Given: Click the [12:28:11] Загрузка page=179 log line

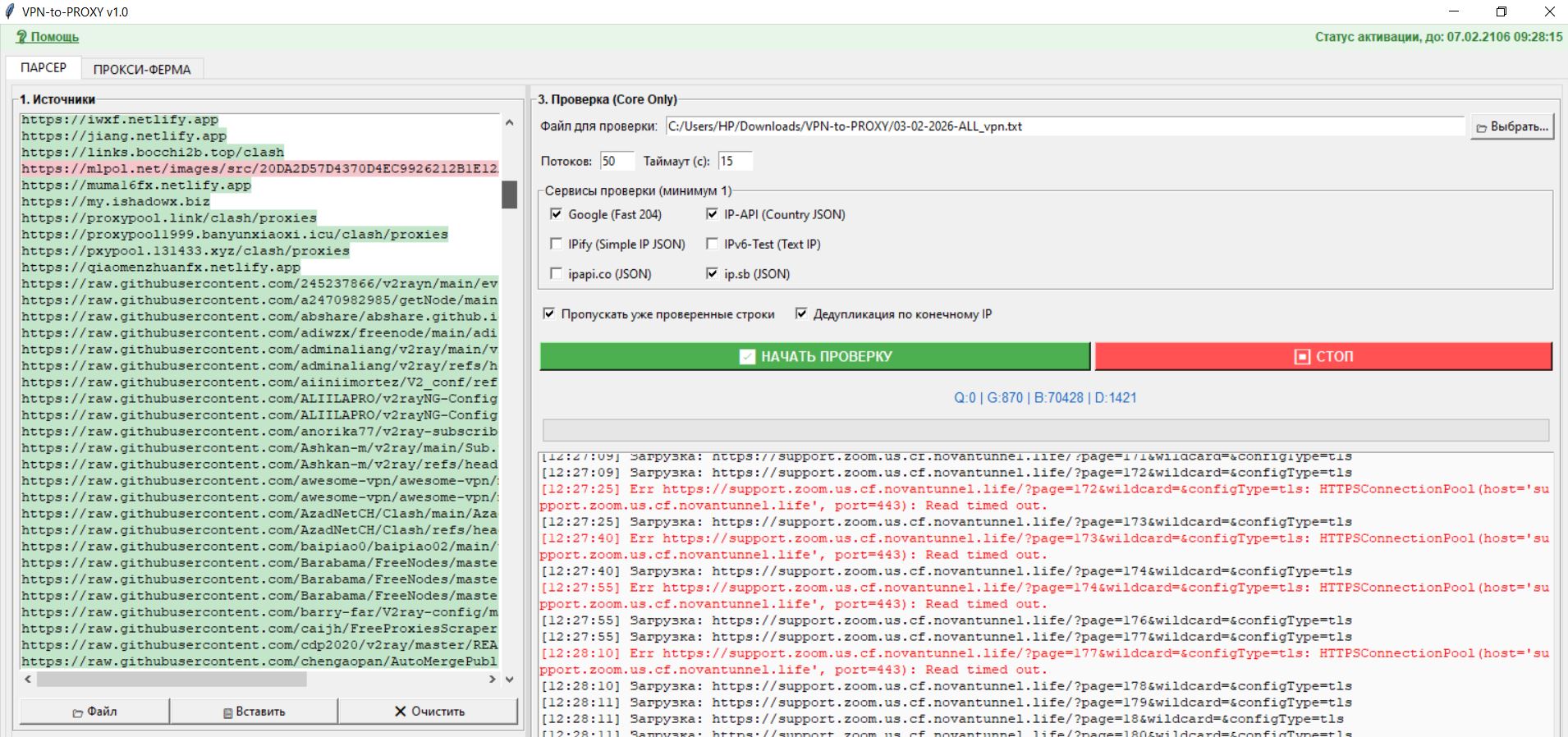Looking at the screenshot, I should pos(946,703).
